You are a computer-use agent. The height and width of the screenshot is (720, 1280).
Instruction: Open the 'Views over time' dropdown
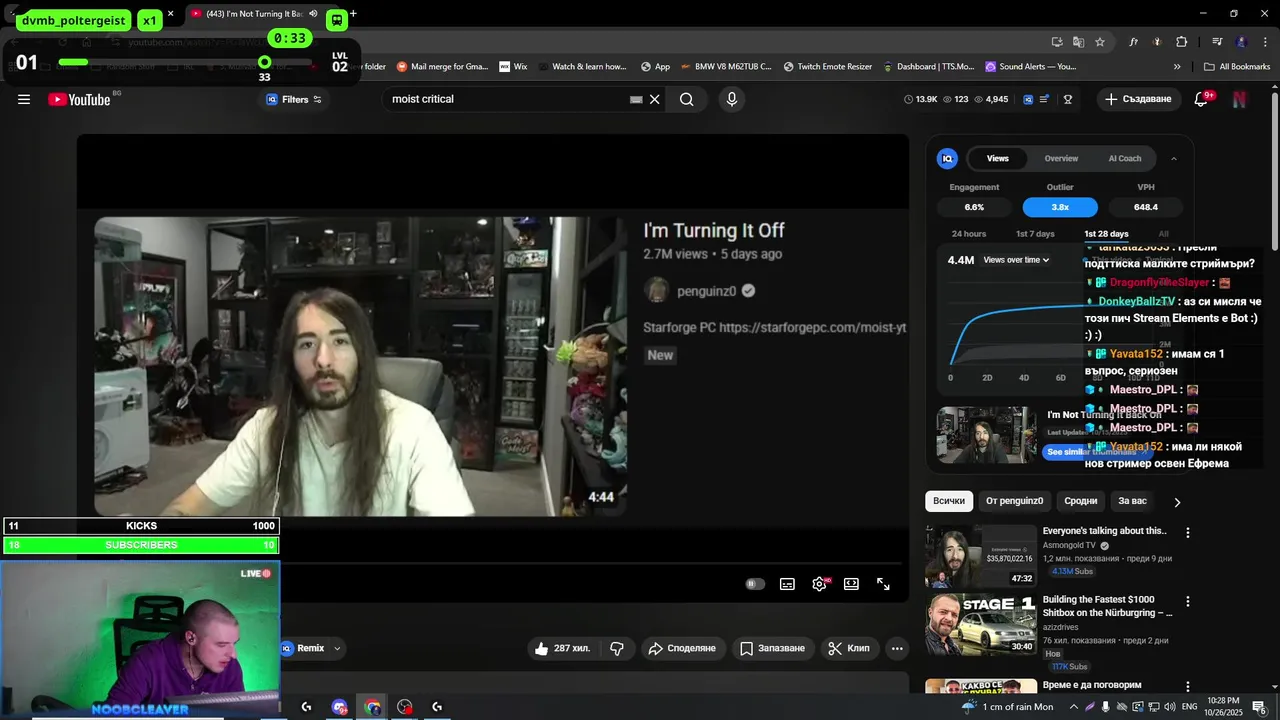click(1016, 260)
